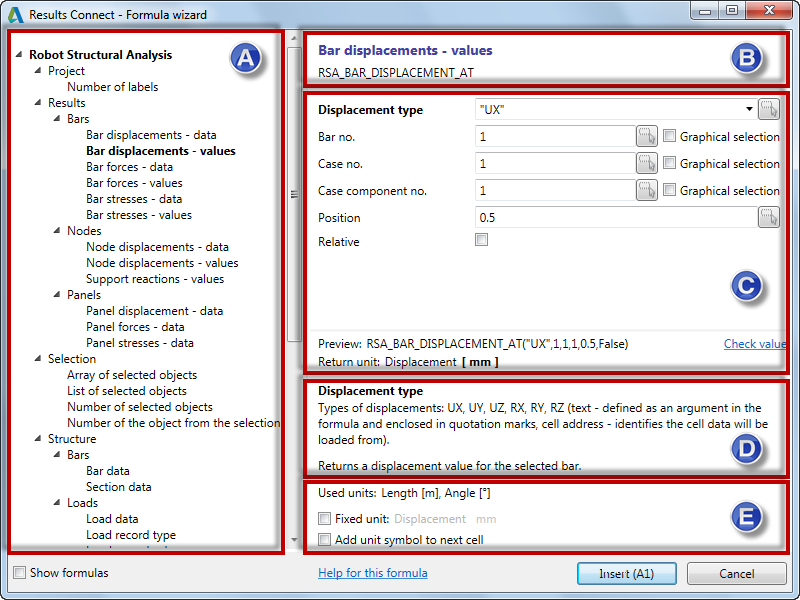
Task: Collapse the Panels tree node
Action: 57,294
